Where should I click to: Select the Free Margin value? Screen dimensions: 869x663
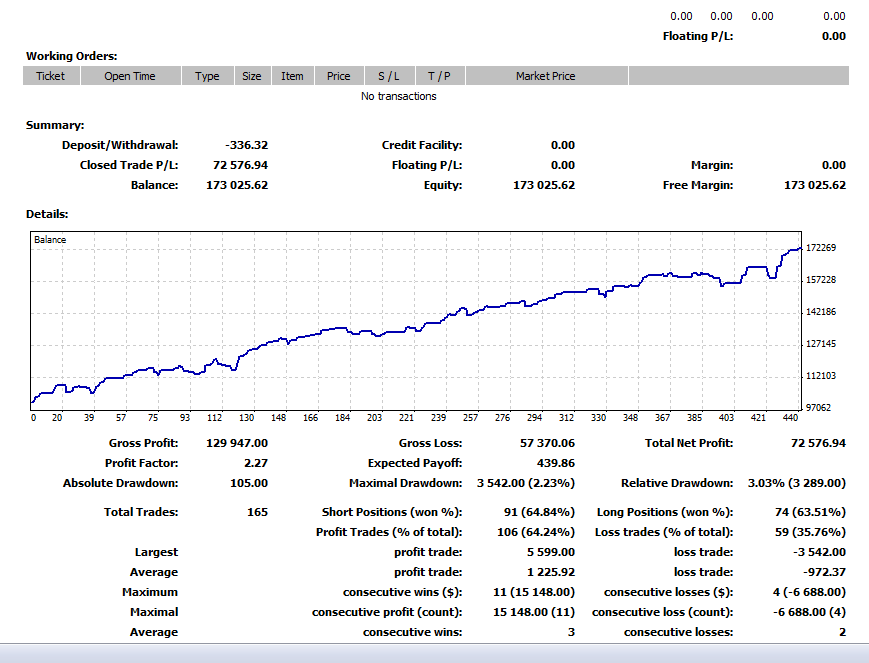[x=814, y=185]
